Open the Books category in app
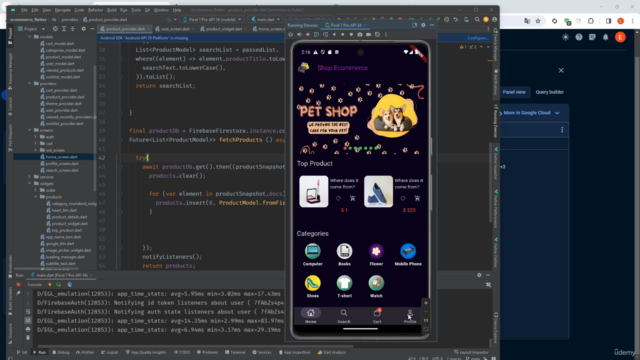Viewport: 640px width, 360px height. point(344,254)
